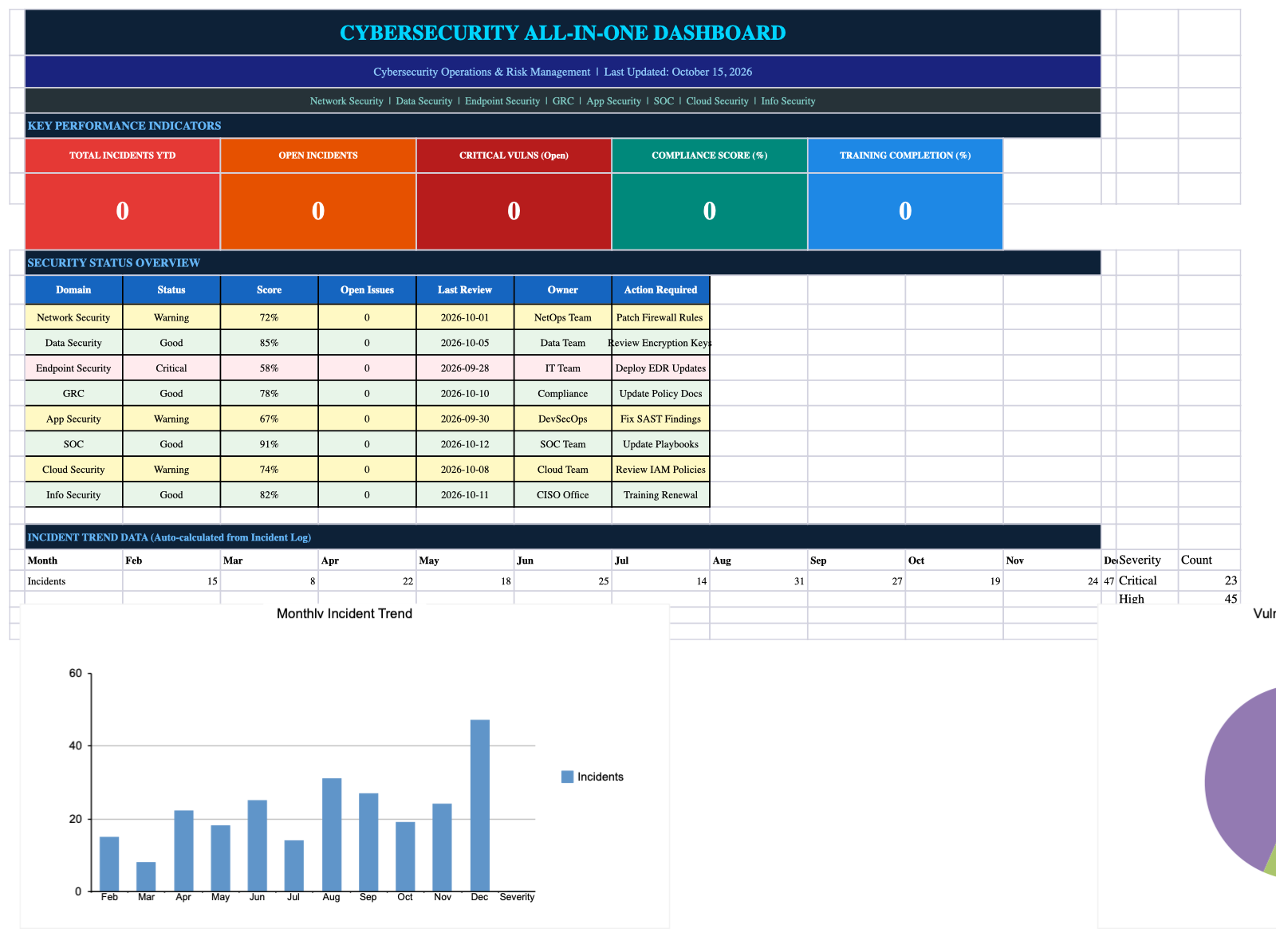Click the CRITICAL VULNS (Open) label
The height and width of the screenshot is (952, 1276).
click(514, 155)
